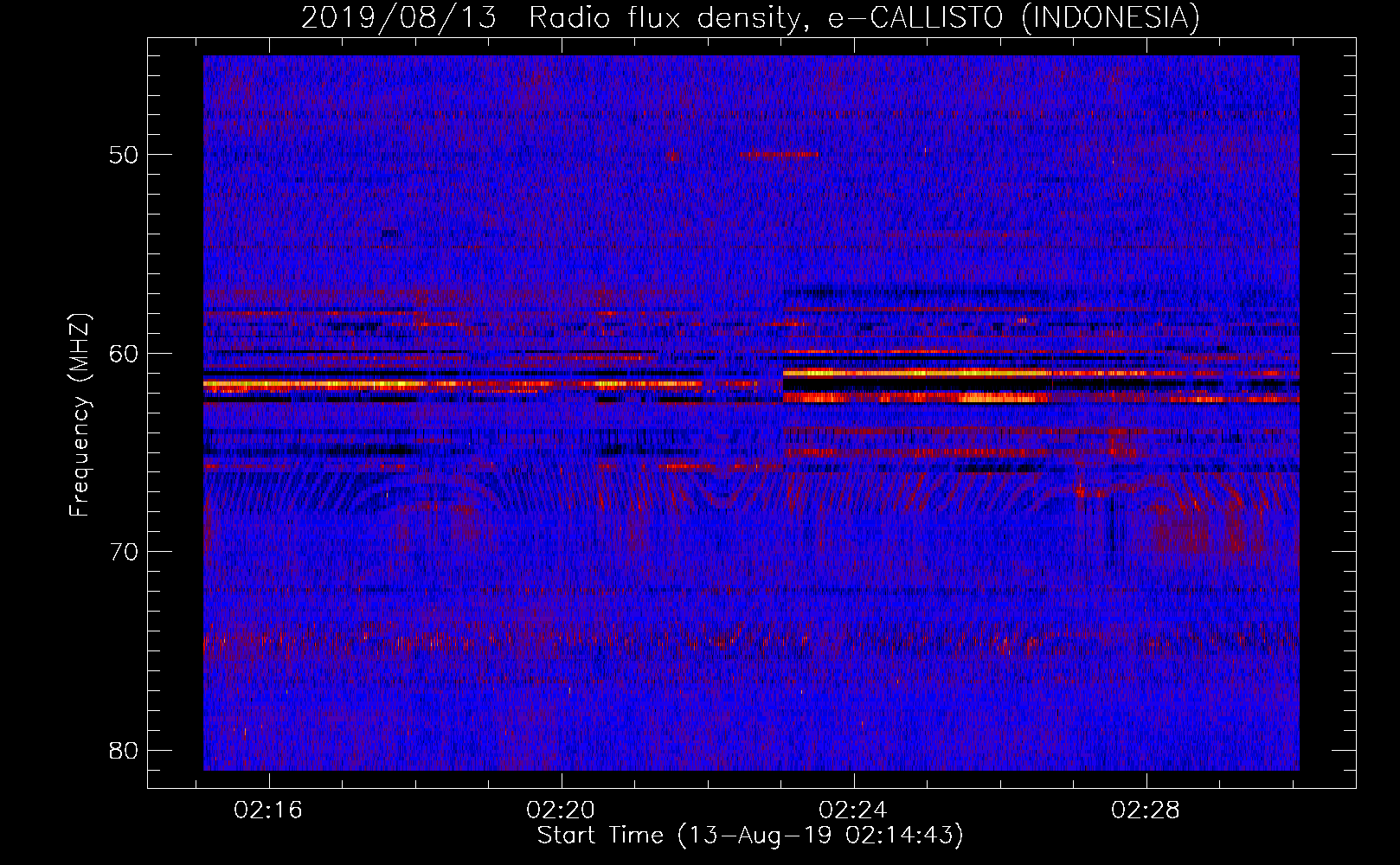Image resolution: width=1400 pixels, height=865 pixels.
Task: Click the 02:20 time tick label
Action: point(561,811)
